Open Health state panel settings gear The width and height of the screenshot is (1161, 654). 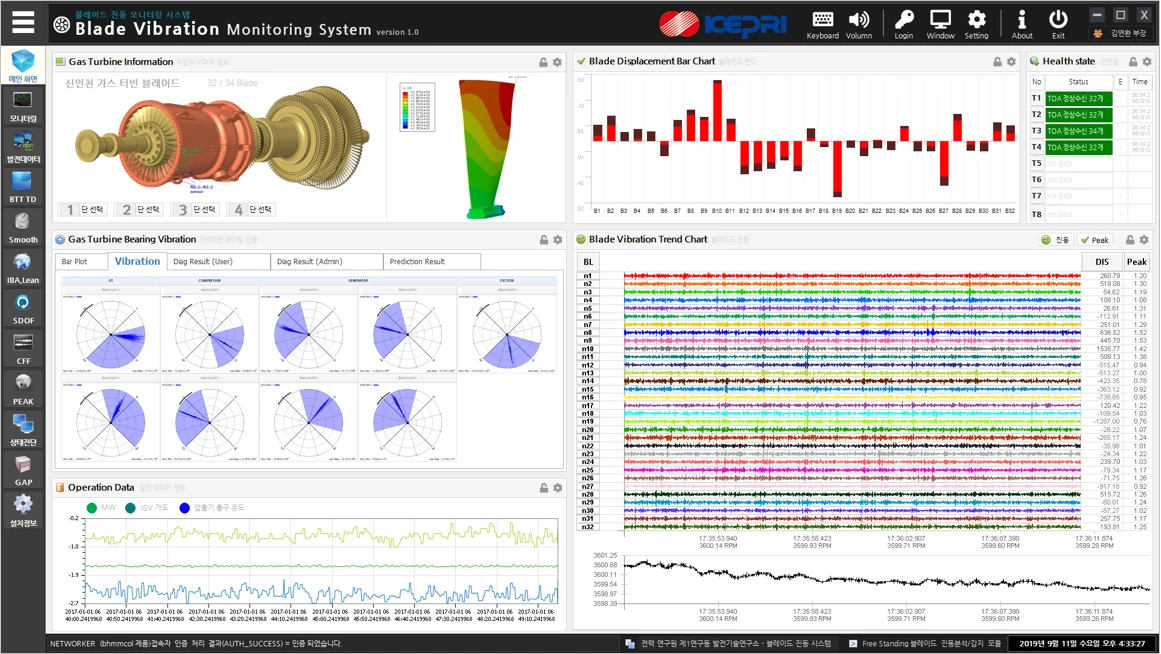[x=1147, y=61]
